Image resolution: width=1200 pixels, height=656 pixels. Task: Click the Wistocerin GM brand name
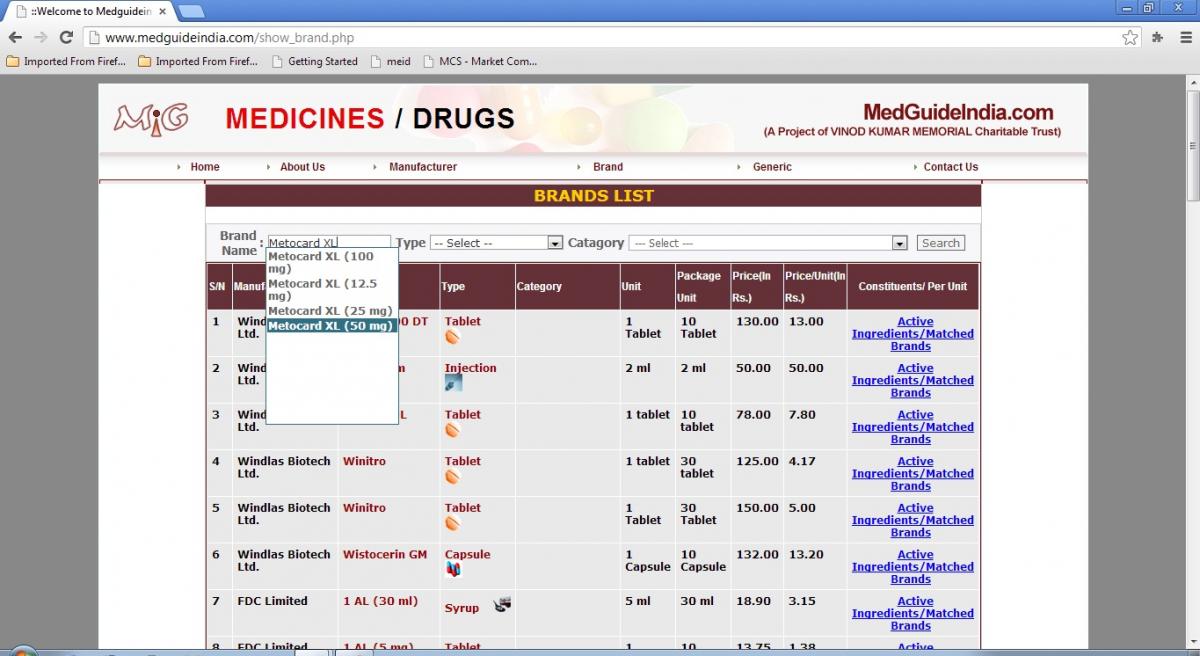pos(387,554)
